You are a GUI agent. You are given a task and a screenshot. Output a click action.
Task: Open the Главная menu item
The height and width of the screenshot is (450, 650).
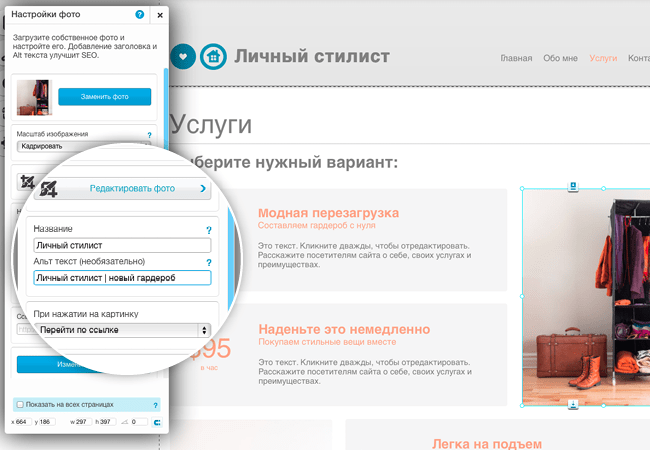pos(516,58)
